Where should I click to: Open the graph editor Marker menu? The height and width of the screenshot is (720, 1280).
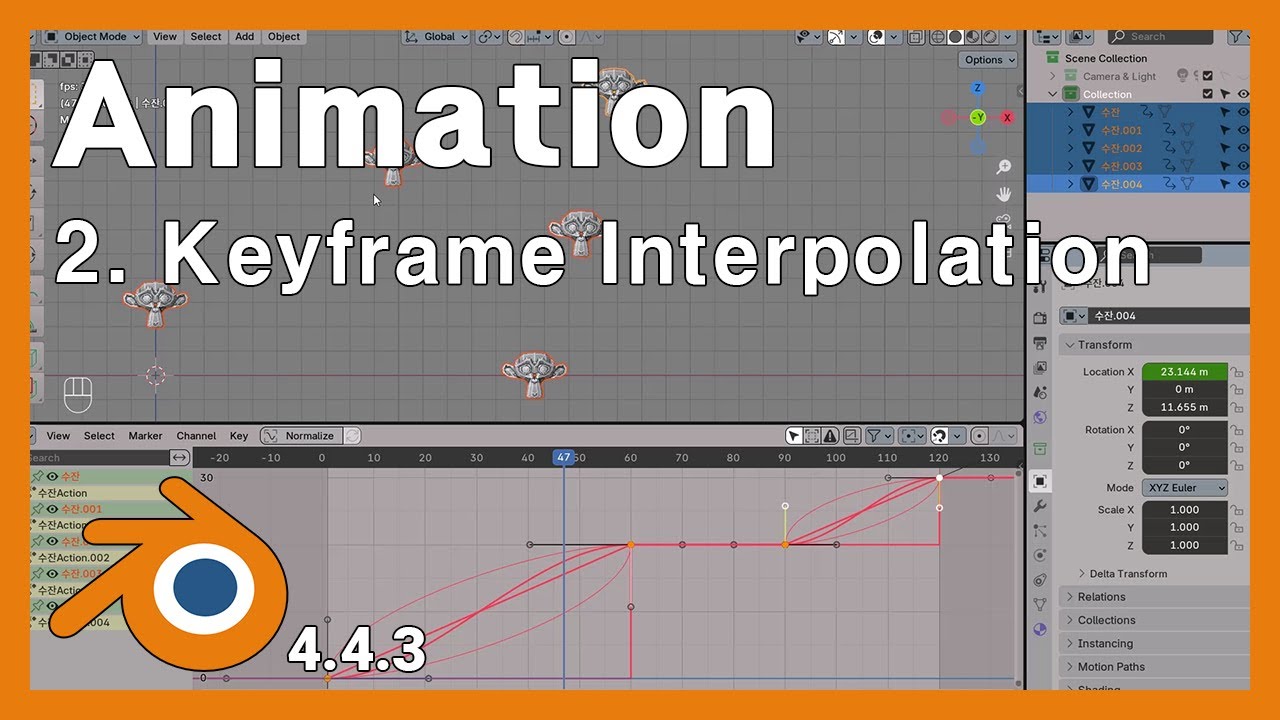point(145,436)
